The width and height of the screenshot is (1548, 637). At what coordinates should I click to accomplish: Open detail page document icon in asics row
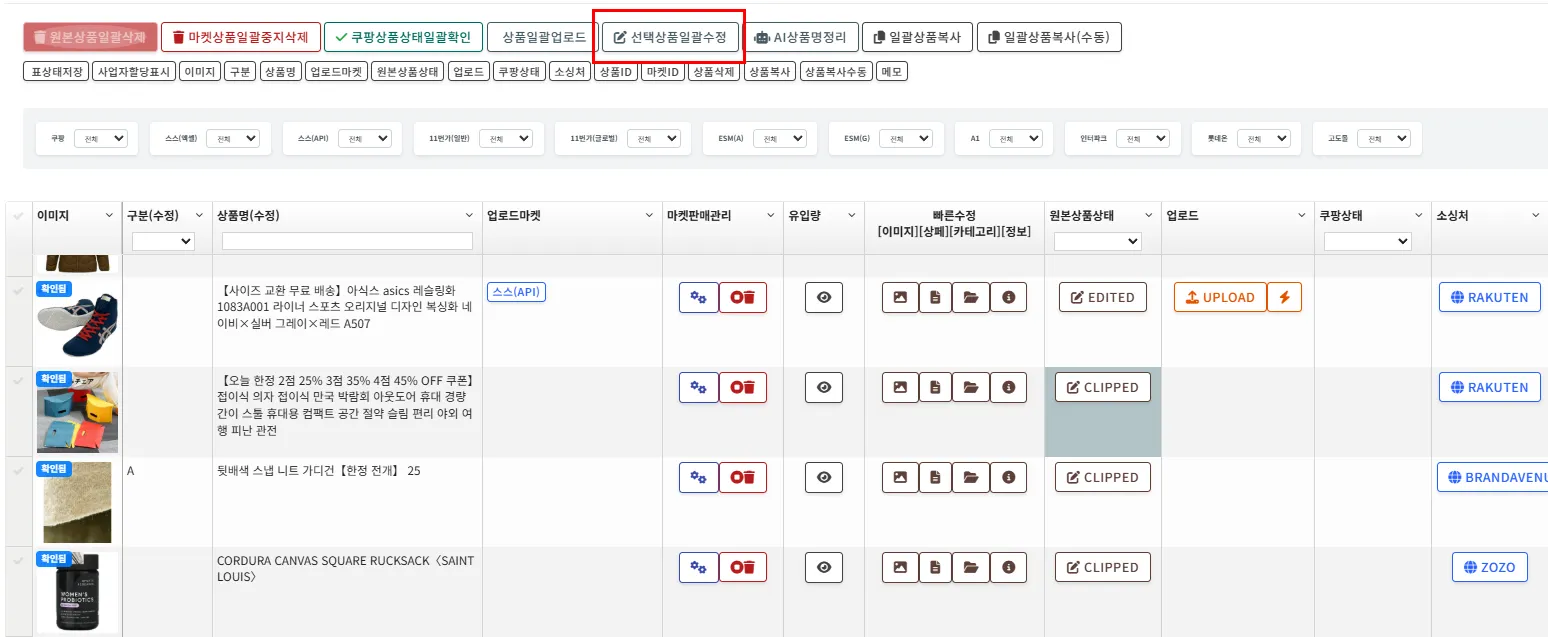tap(935, 297)
